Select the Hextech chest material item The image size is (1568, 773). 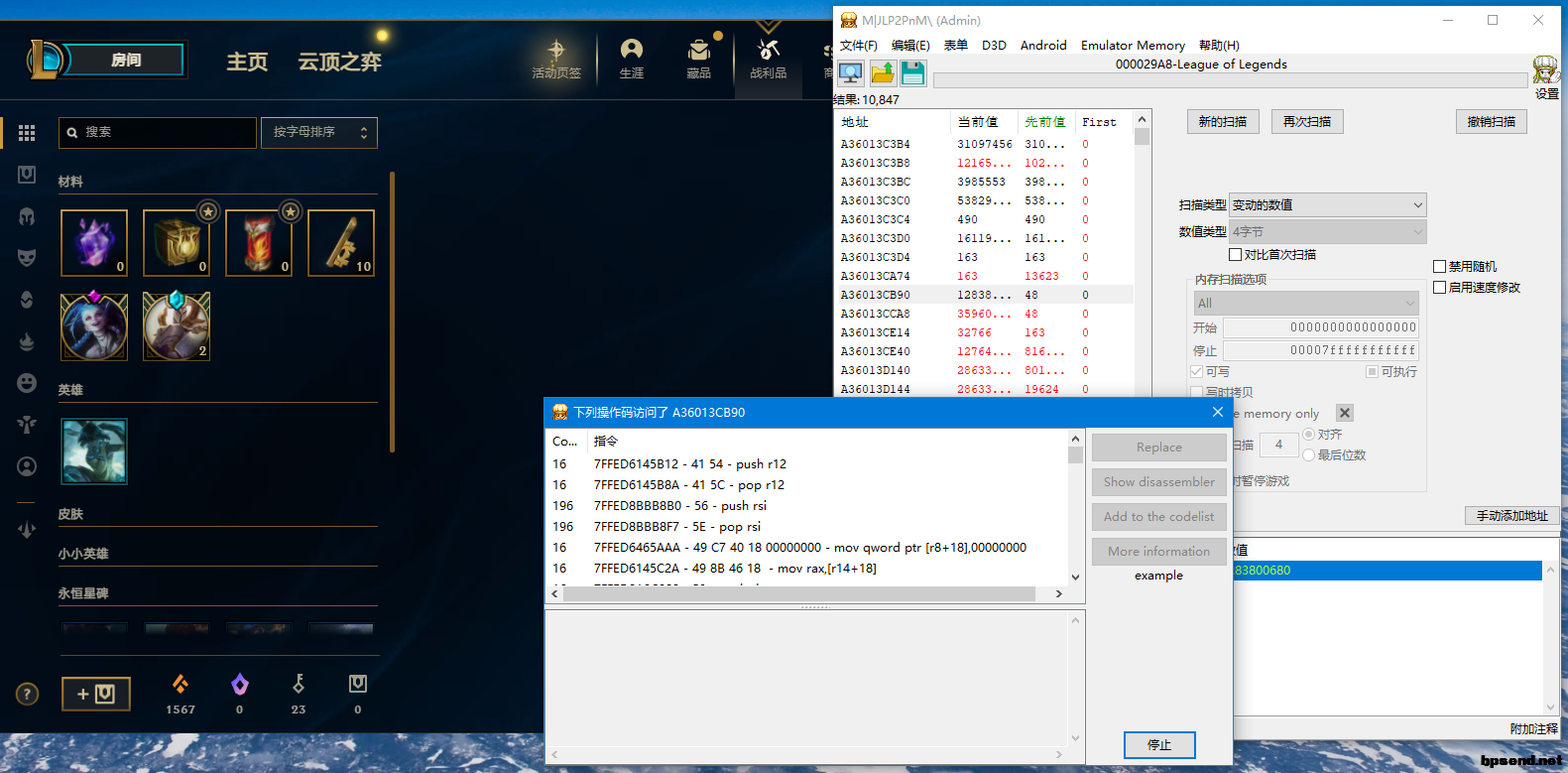[x=177, y=242]
